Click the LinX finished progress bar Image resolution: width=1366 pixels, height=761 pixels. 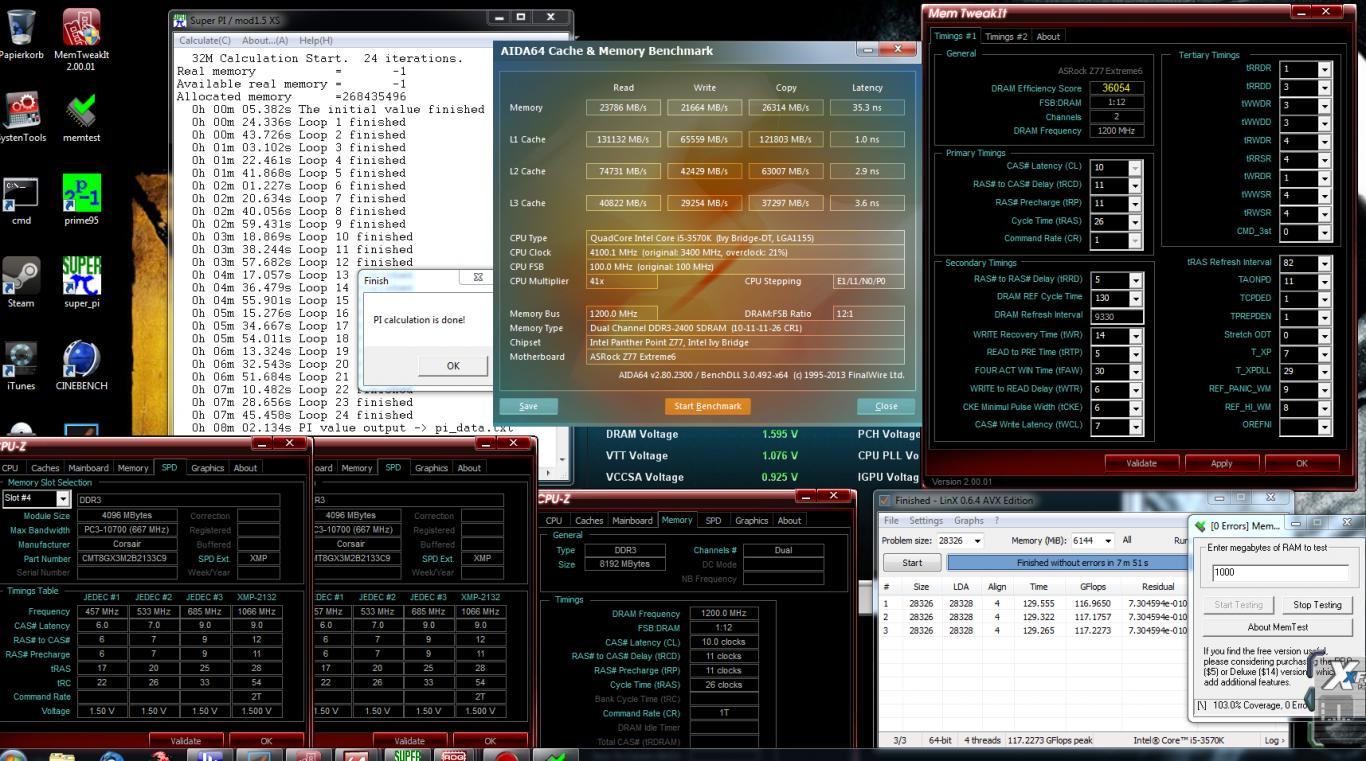[1068, 563]
